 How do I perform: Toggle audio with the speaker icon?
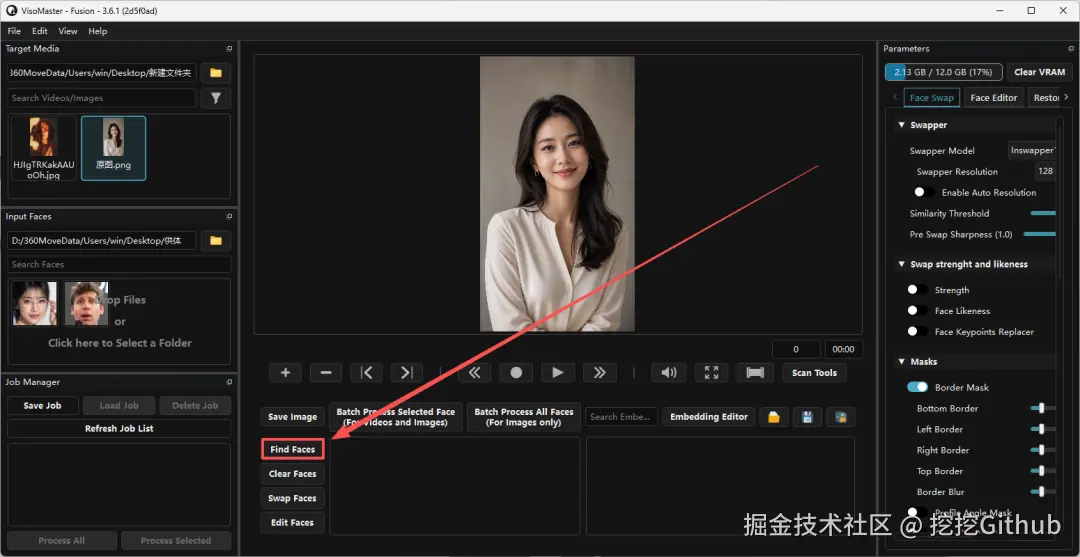click(x=668, y=372)
